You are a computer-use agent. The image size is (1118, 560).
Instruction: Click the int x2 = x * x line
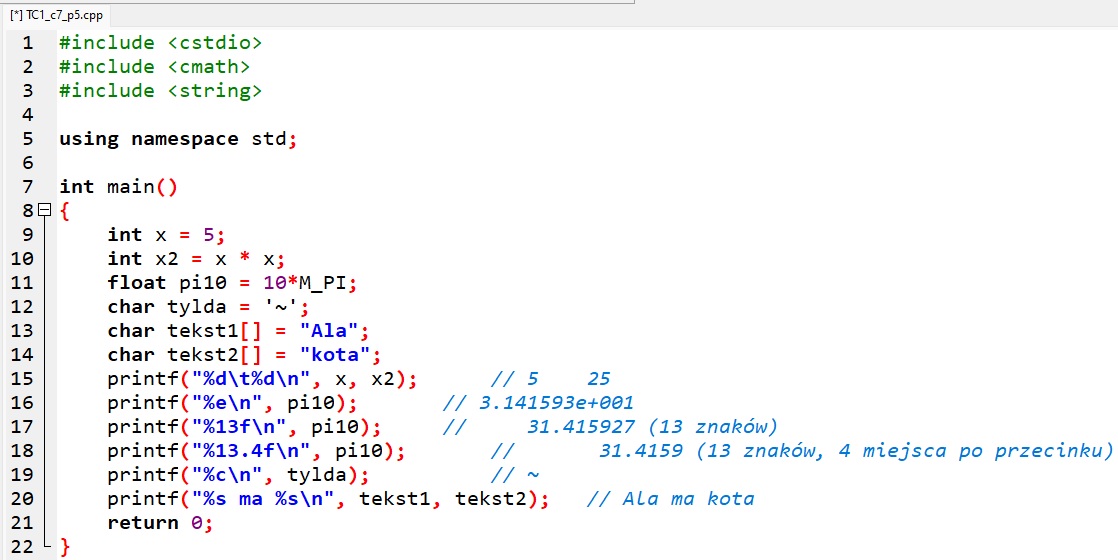point(197,258)
